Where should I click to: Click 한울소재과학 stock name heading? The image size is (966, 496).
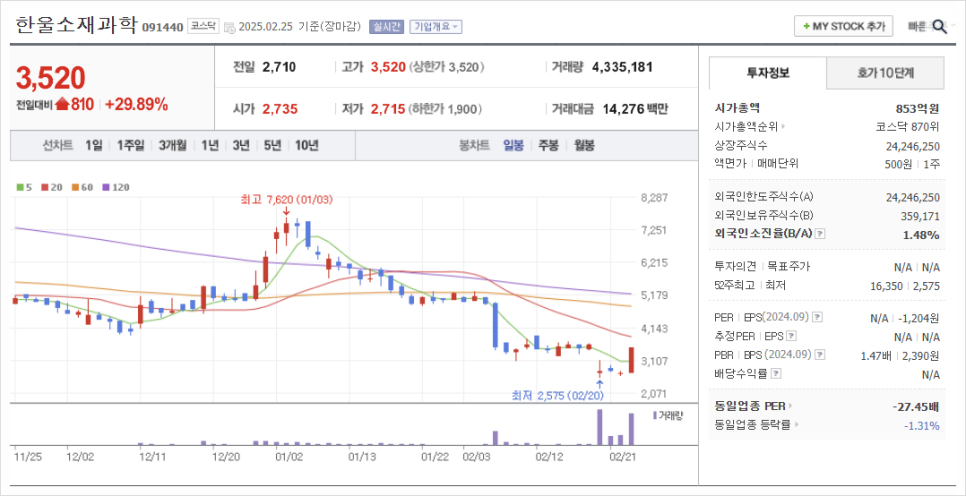pyautogui.click(x=76, y=25)
